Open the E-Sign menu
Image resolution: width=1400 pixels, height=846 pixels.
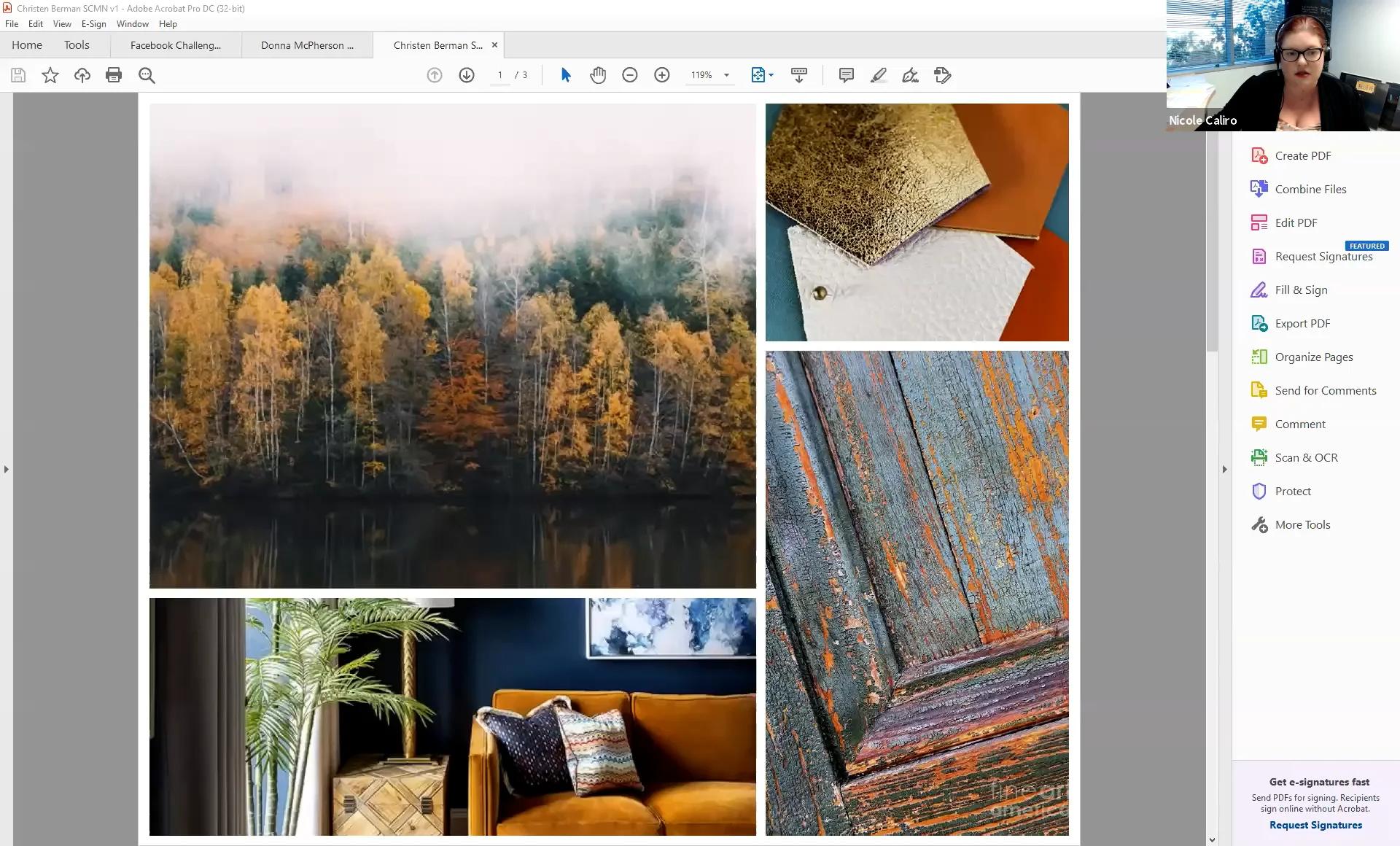point(93,23)
